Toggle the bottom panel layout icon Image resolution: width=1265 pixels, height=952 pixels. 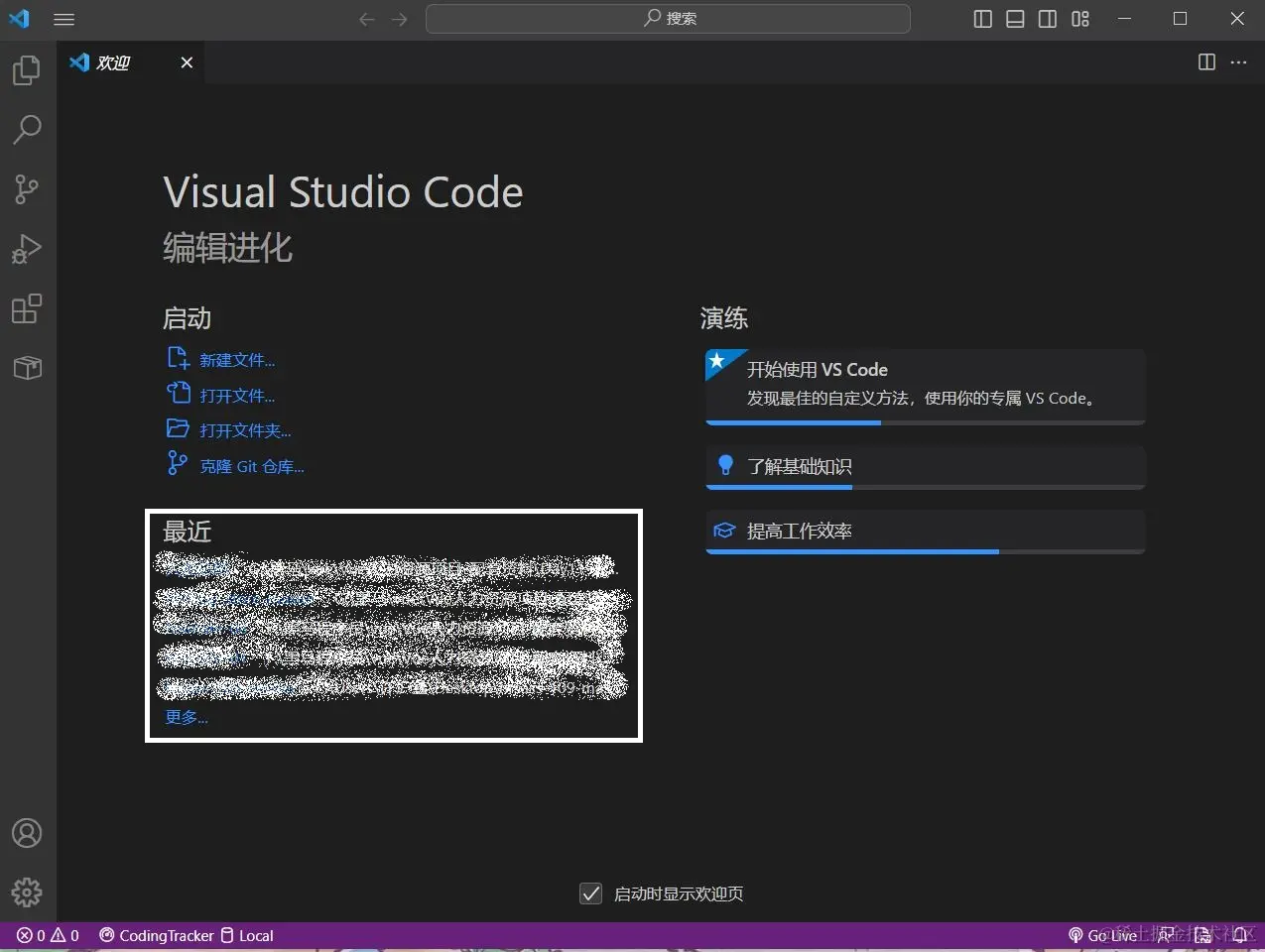(1015, 19)
